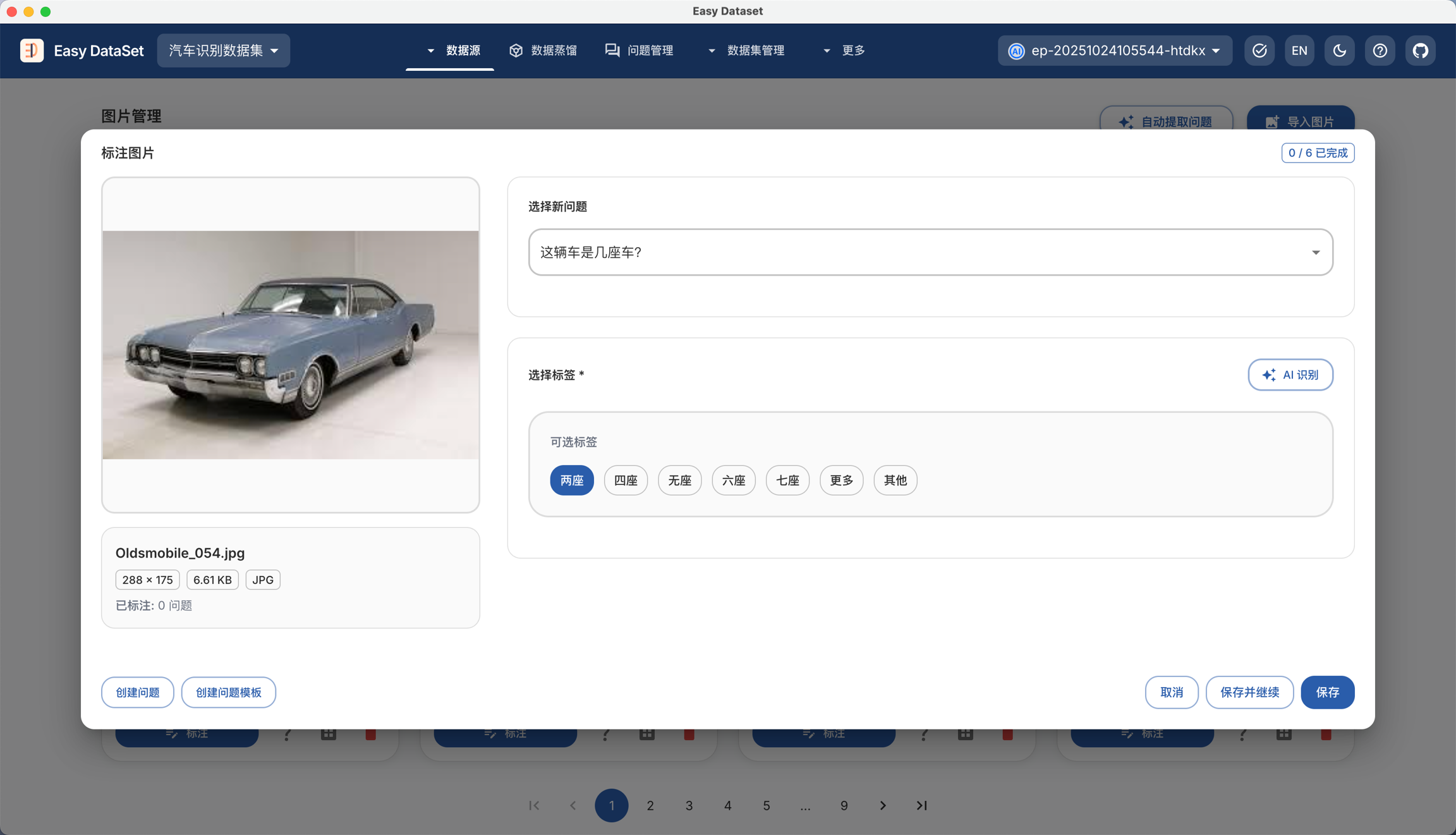Screen dimensions: 1456x835
Task: Click AI 识别 sparkle button
Action: point(1290,375)
